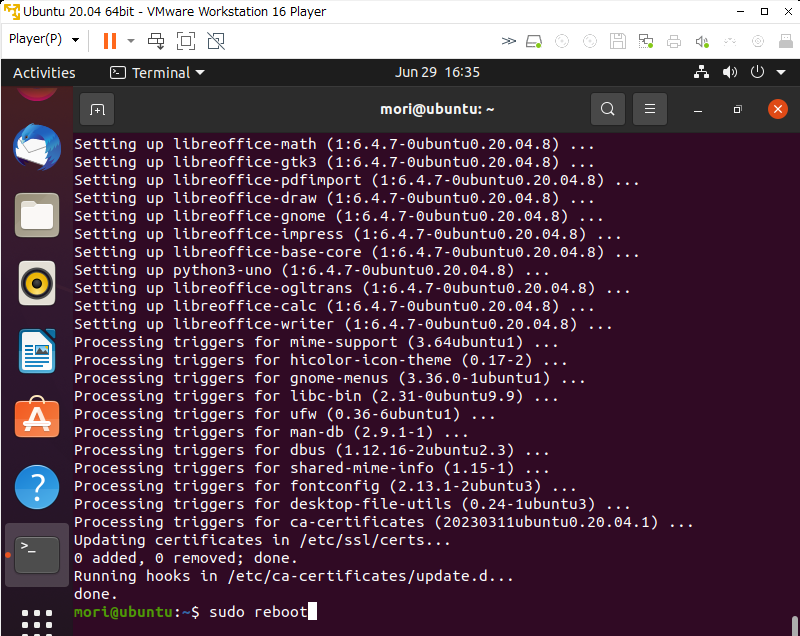Click 'Setting up libreoffice-calc' line
The width and height of the screenshot is (800, 636).
click(x=334, y=306)
